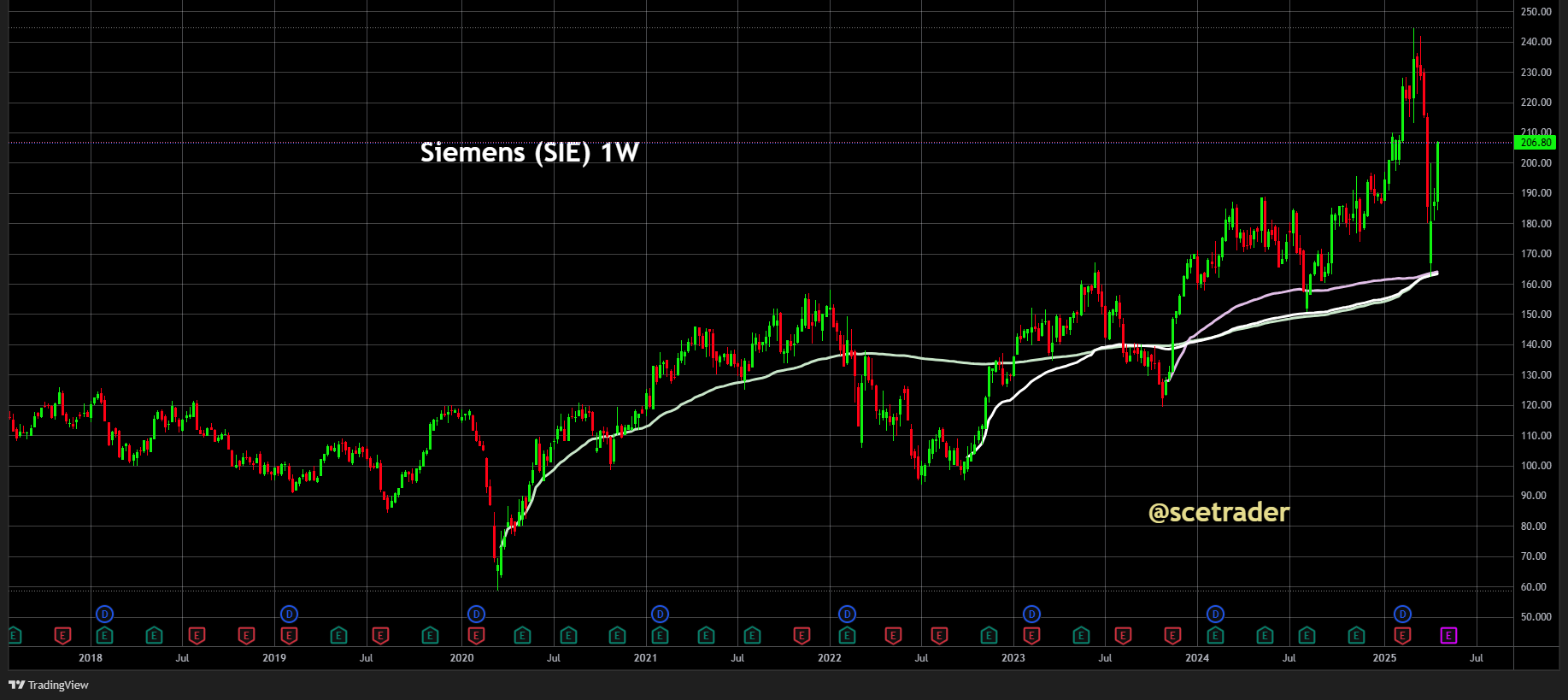Image resolution: width=1568 pixels, height=700 pixels.
Task: Click the 2024 dividend D marker
Action: (x=1215, y=614)
